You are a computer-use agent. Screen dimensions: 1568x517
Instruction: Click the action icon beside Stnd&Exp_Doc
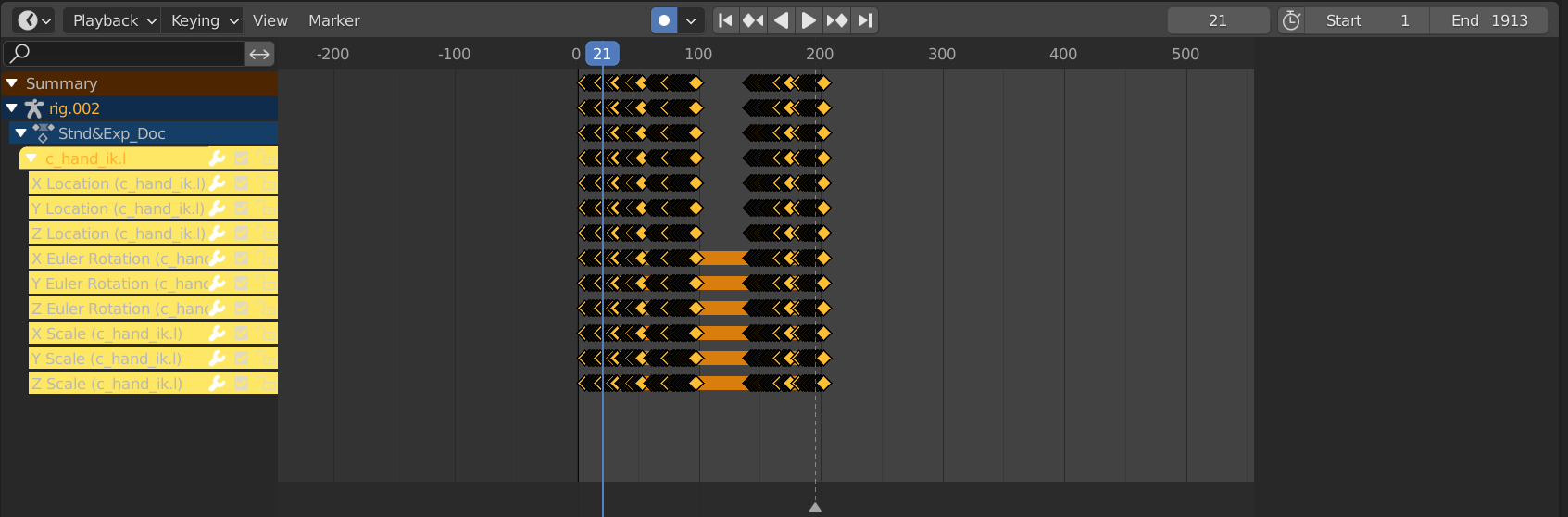click(44, 133)
